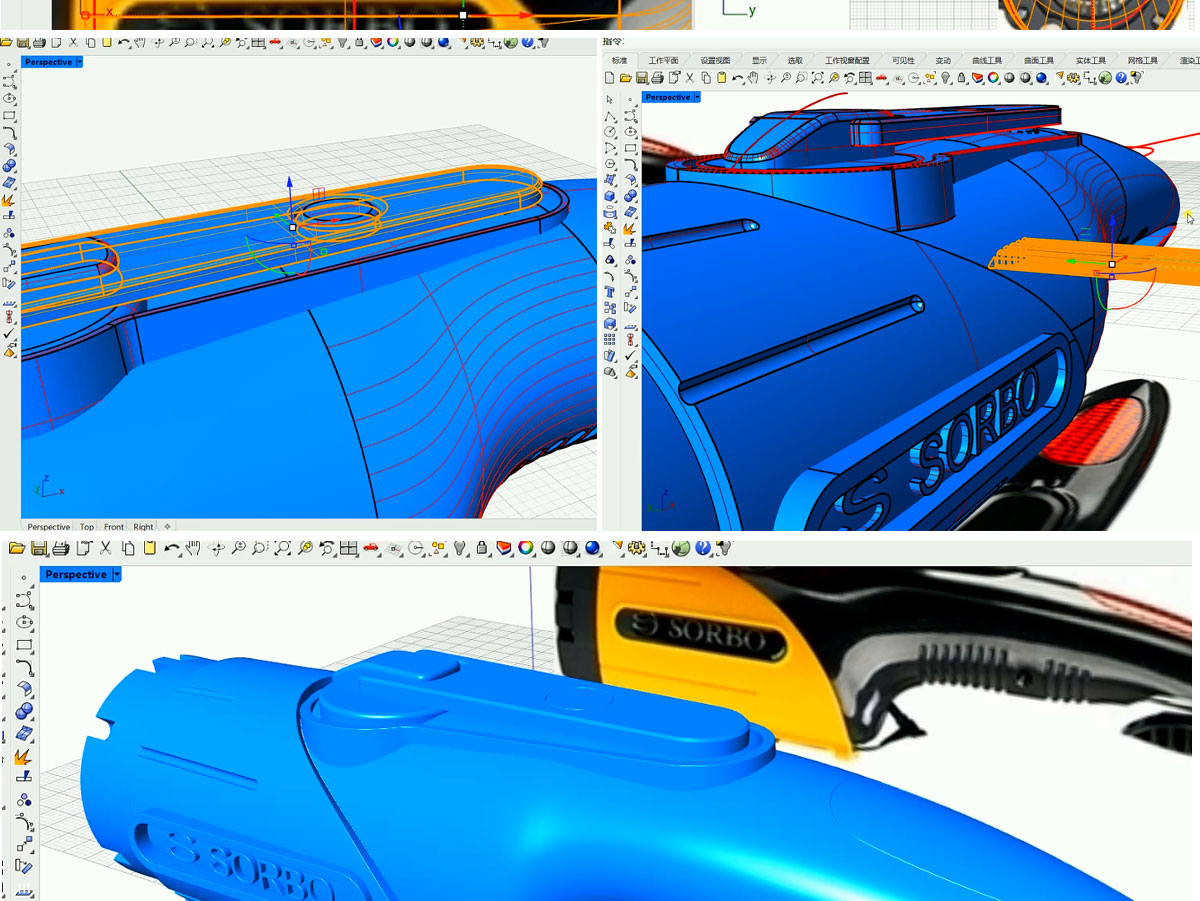Click Print icon in top-right window toolbar
This screenshot has height=901, width=1200.
point(657,77)
